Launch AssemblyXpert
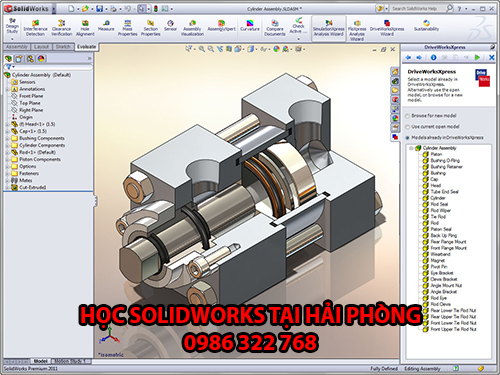This screenshot has width=500, height=375. 221,25
